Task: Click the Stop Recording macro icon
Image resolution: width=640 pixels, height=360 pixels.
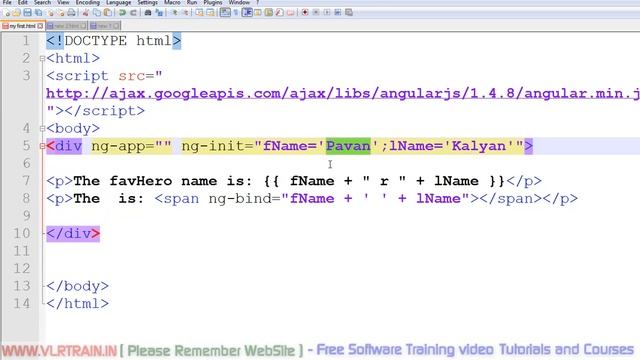Action: pyautogui.click(x=316, y=13)
